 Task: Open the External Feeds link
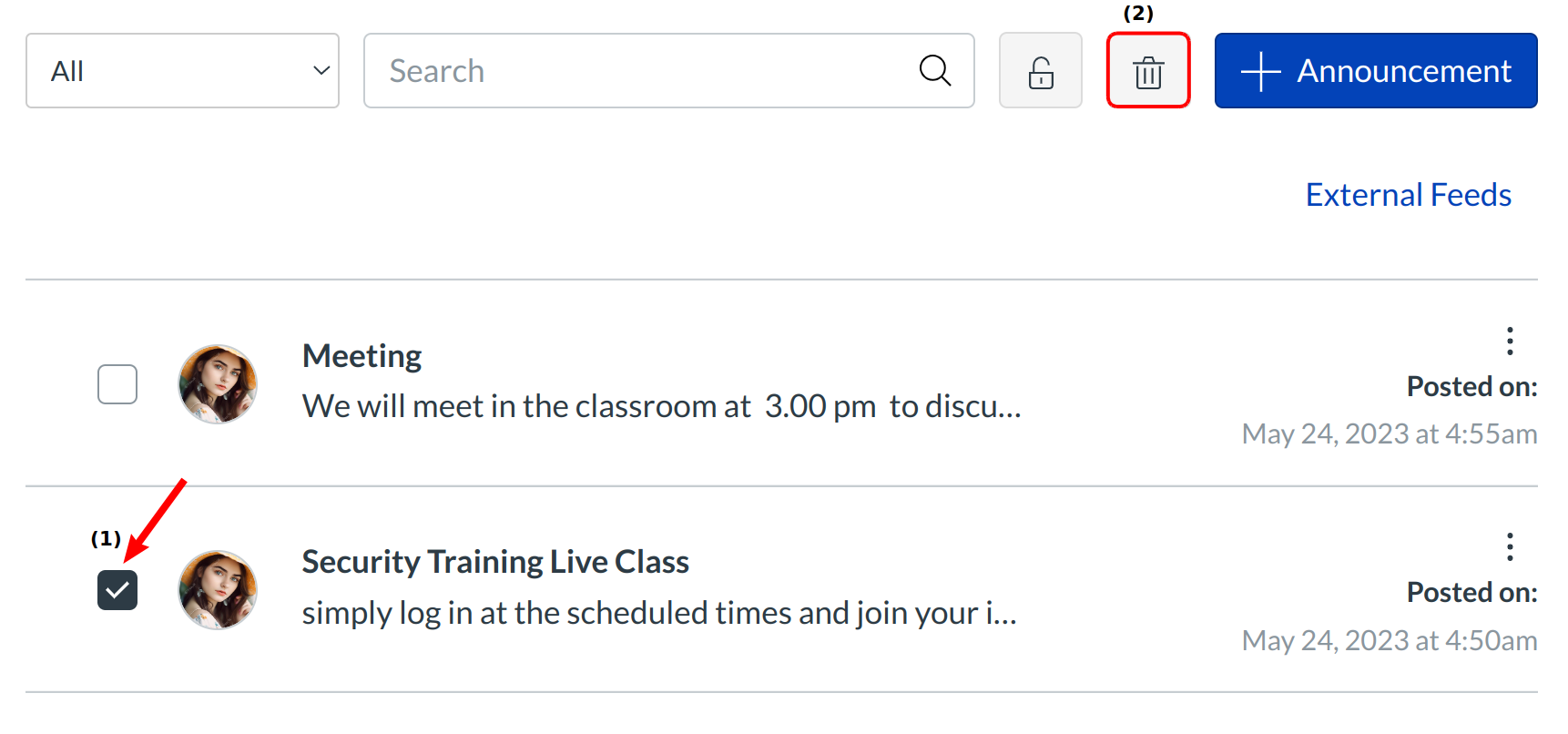coord(1408,195)
